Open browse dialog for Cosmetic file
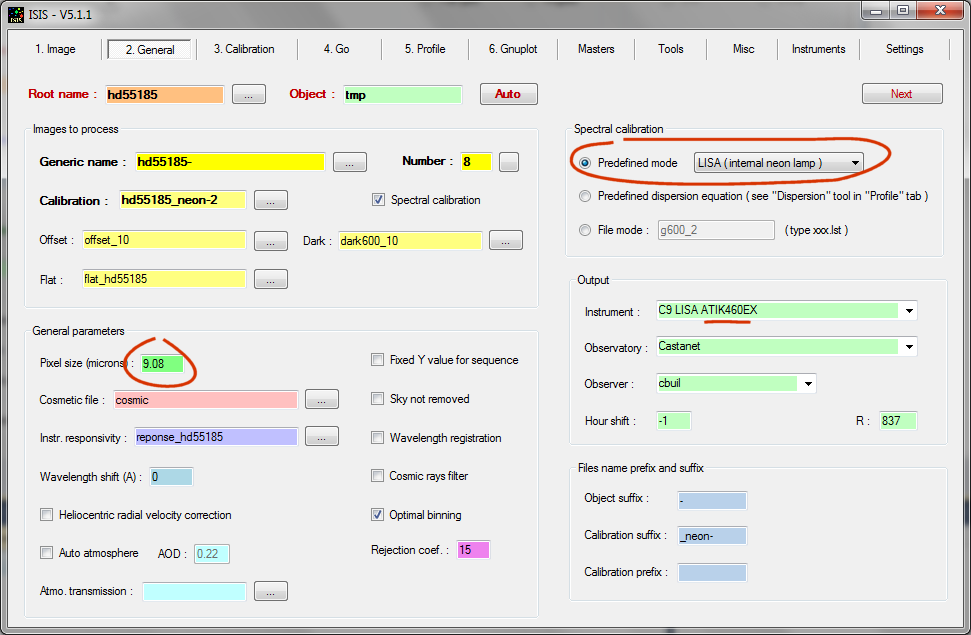 pyautogui.click(x=321, y=400)
